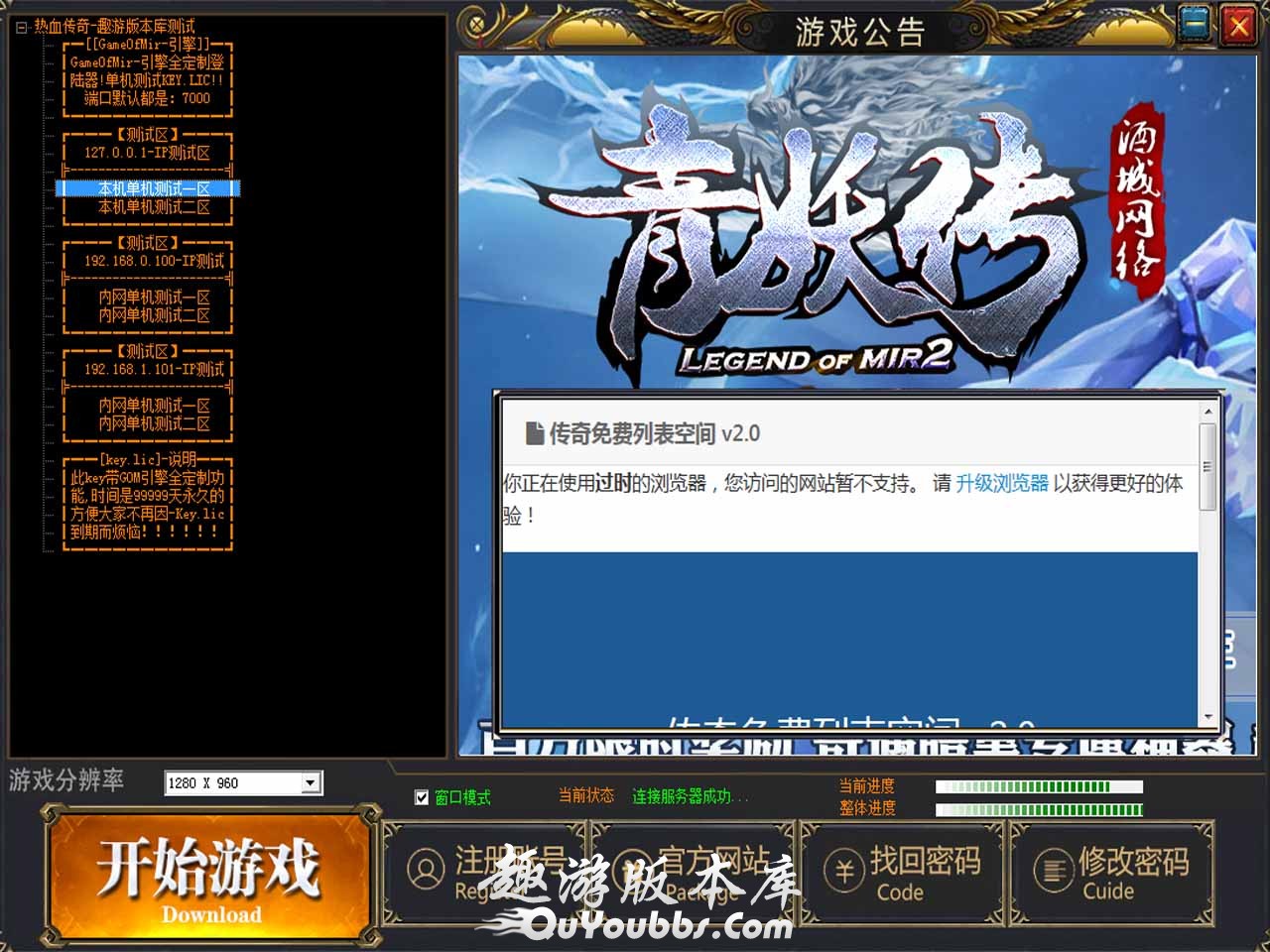Click the announcement scrollbar up arrow
This screenshot has height=952, width=1270.
point(1207,411)
